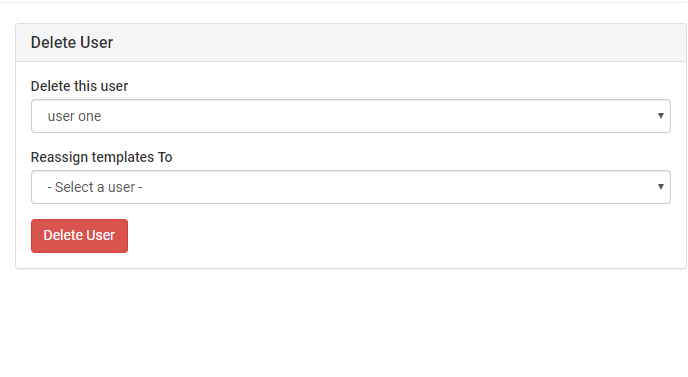The image size is (688, 377).
Task: Select the "user one" text in the combo box
Action: point(74,116)
